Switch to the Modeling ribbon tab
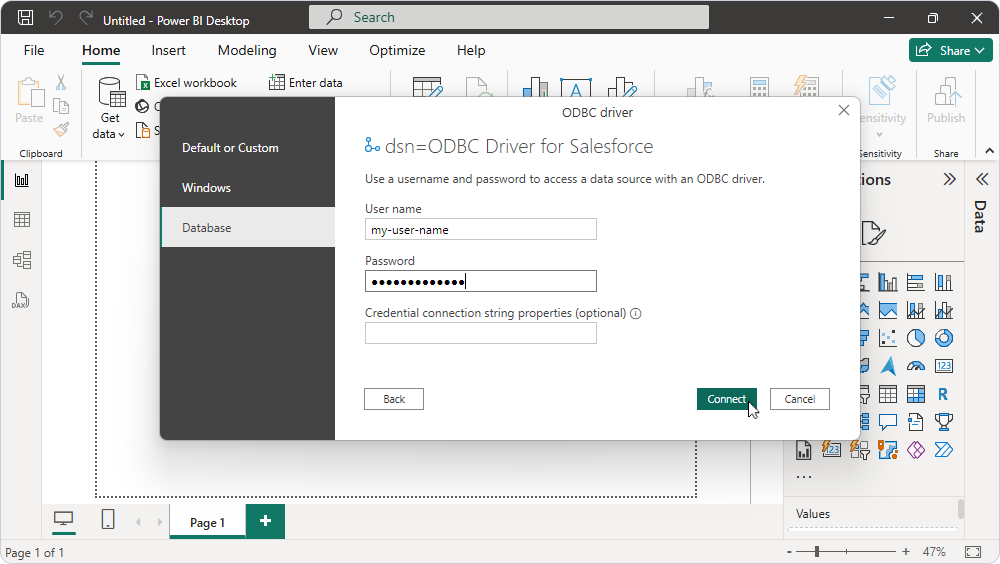1000x564 pixels. coord(247,50)
